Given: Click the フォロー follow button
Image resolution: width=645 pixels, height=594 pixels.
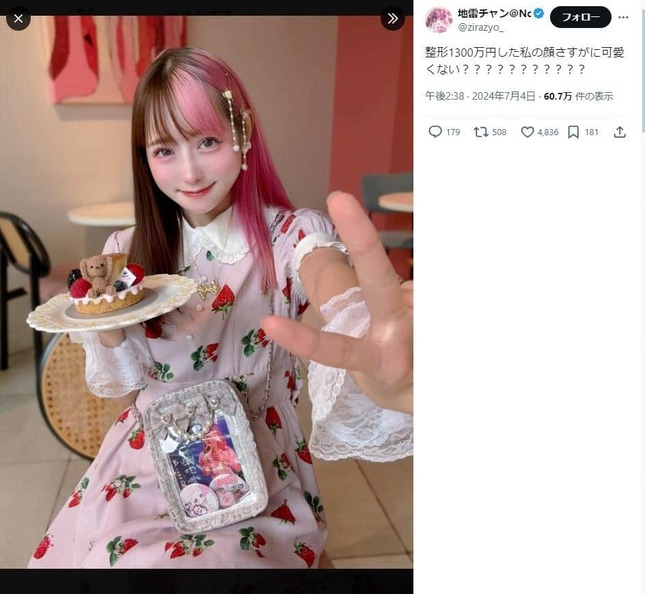Looking at the screenshot, I should click(580, 17).
